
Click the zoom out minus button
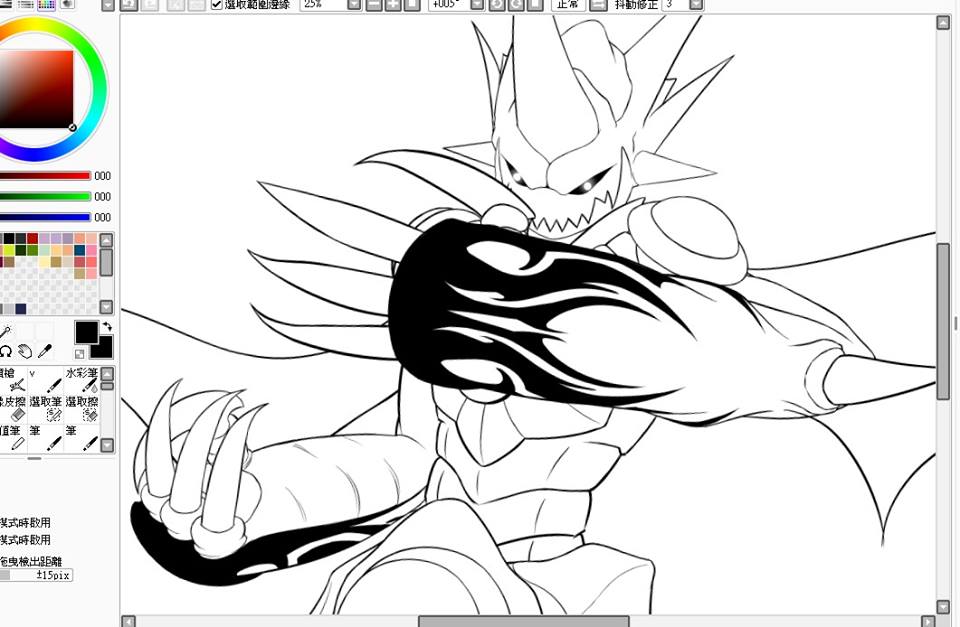coord(373,5)
